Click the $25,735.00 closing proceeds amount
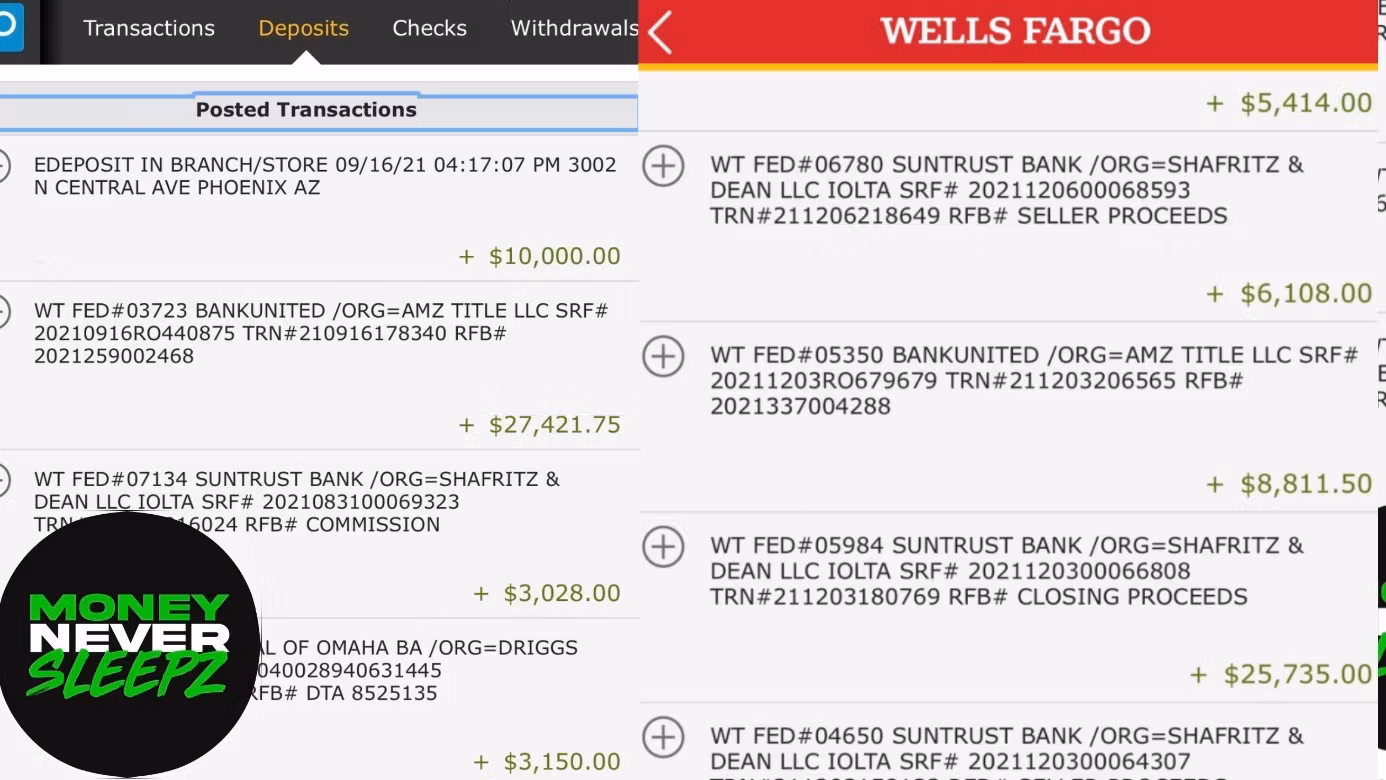Screen dimensions: 1386x780 [x=1297, y=674]
